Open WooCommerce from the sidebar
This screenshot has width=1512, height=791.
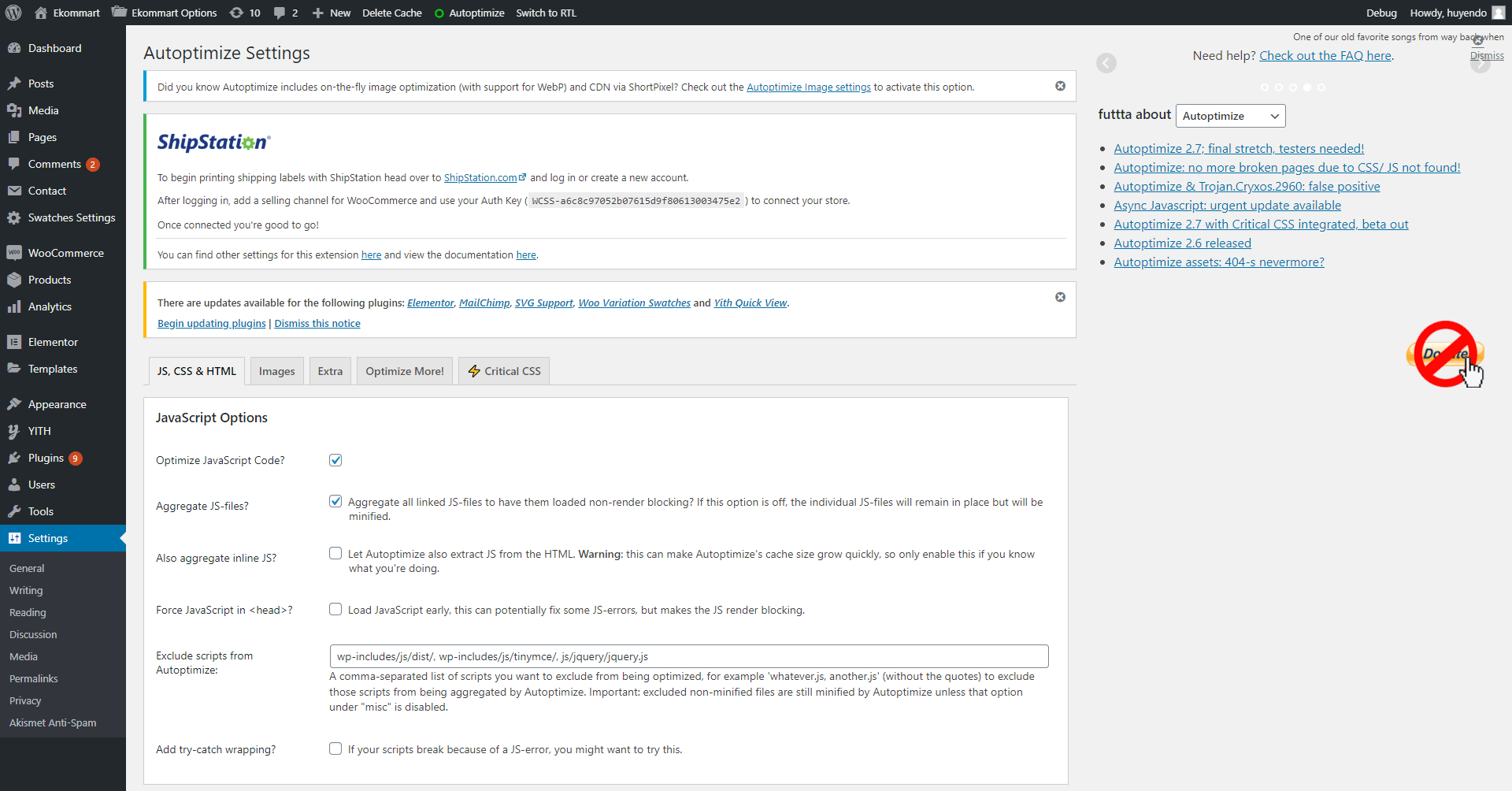point(65,253)
